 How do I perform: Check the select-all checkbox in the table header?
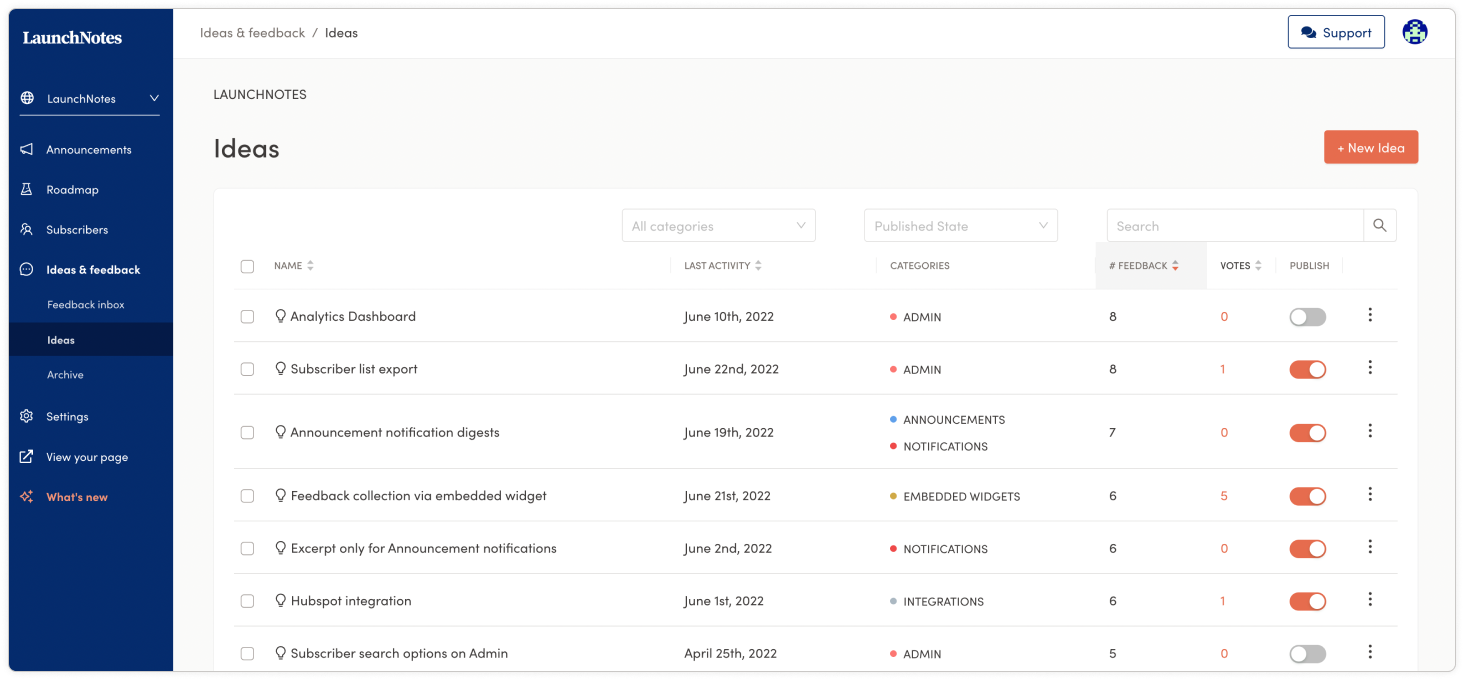[x=247, y=266]
